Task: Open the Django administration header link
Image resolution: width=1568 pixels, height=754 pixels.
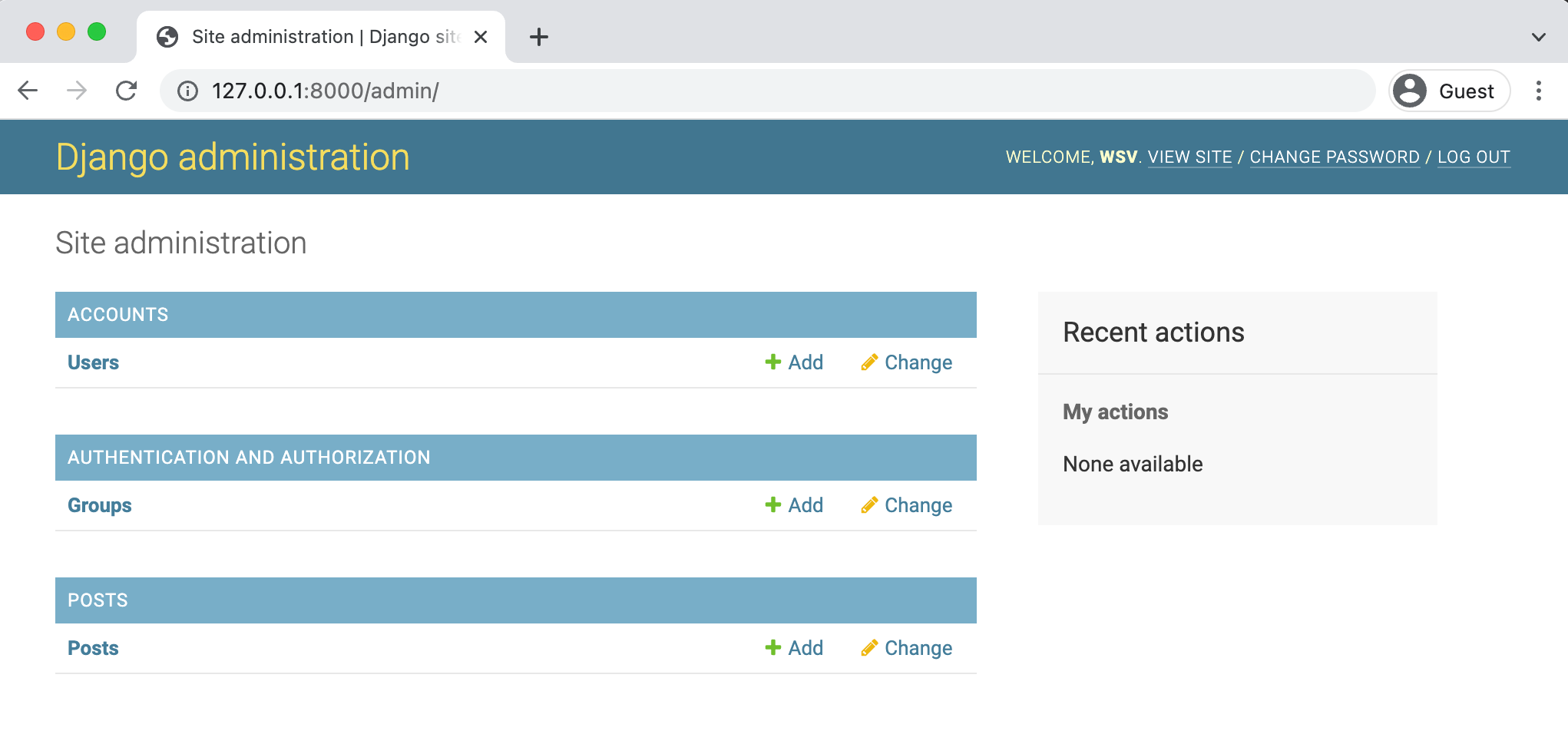Action: (233, 157)
